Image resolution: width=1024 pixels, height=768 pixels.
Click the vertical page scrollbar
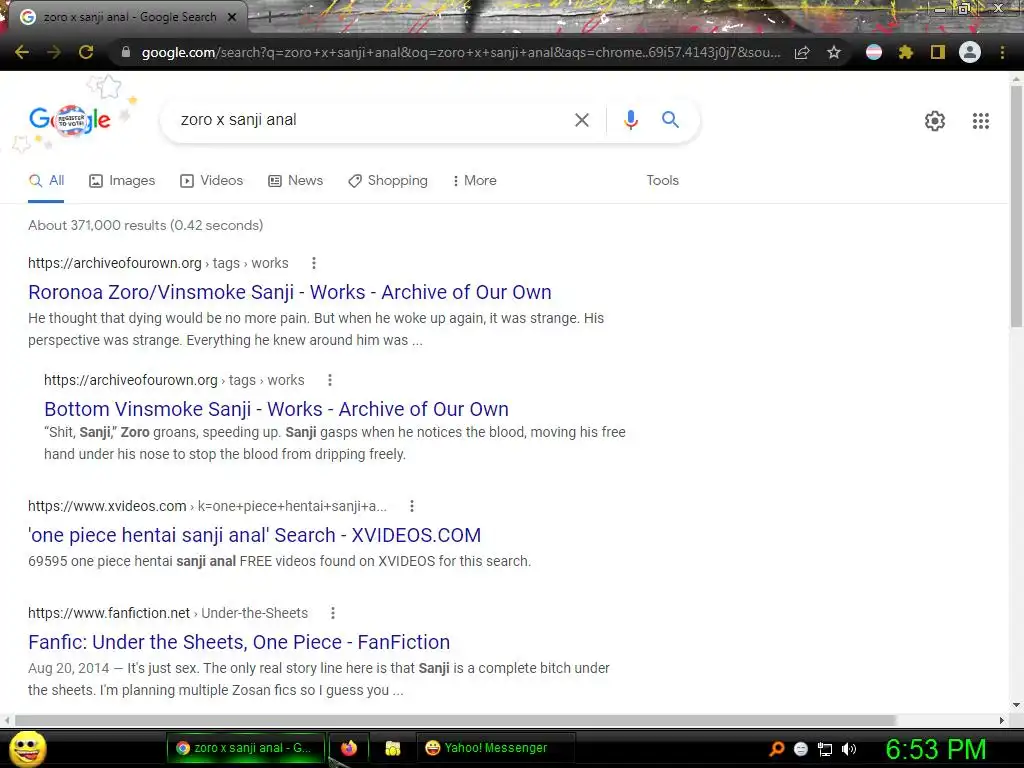pyautogui.click(x=1016, y=206)
